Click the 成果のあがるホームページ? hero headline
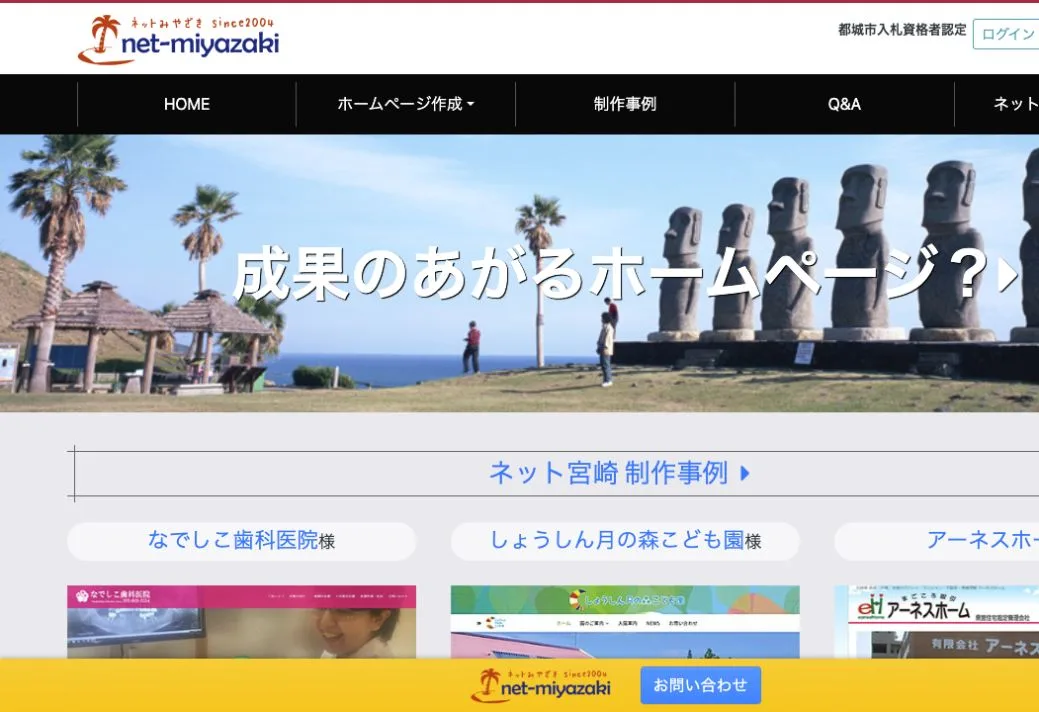The image size is (1039, 712). pos(610,273)
